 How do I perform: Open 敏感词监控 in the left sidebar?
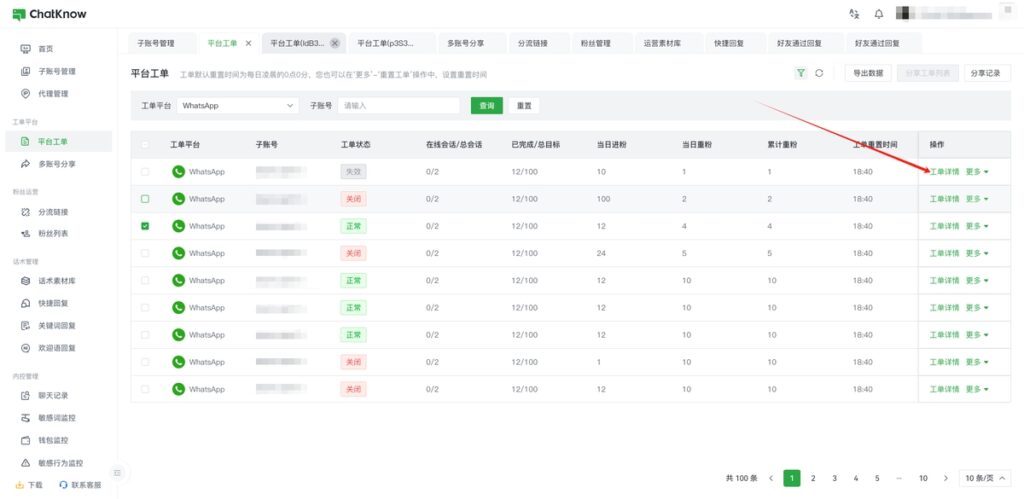tap(57, 418)
